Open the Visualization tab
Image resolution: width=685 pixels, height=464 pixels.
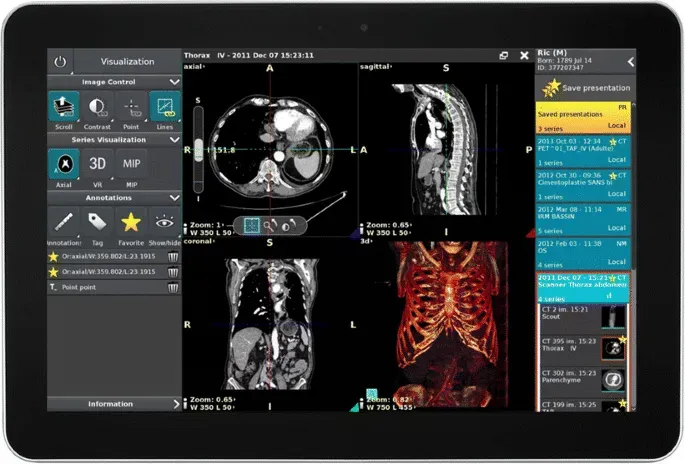[x=127, y=62]
